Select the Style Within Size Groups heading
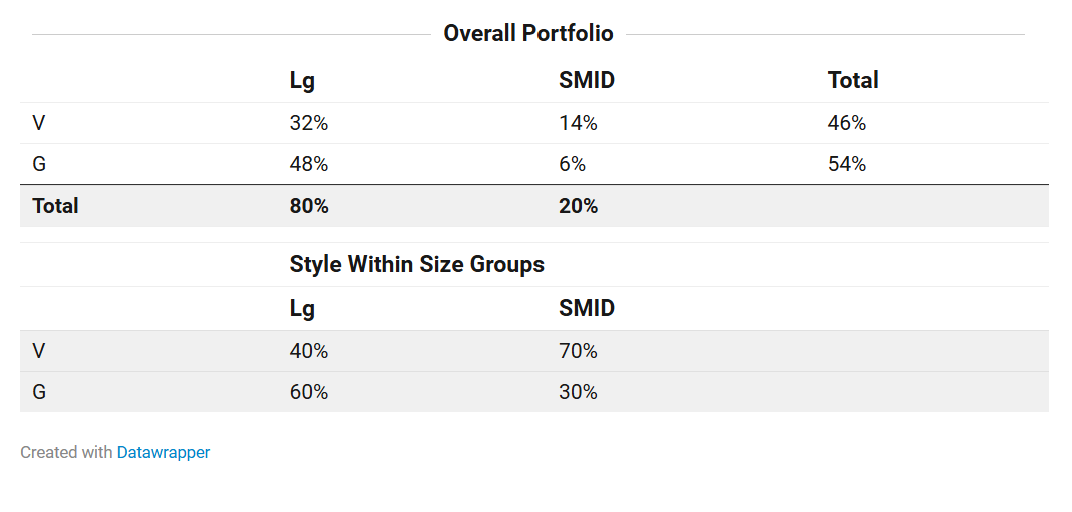The height and width of the screenshot is (512, 1072). 417,264
